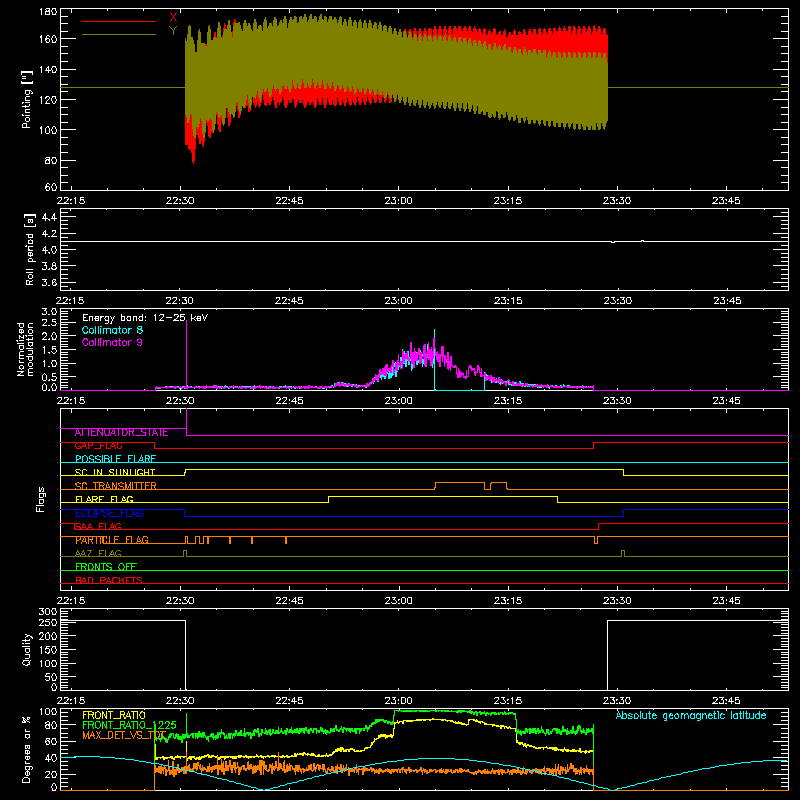Click the '100' tick on the Degrees axis

click(x=48, y=712)
